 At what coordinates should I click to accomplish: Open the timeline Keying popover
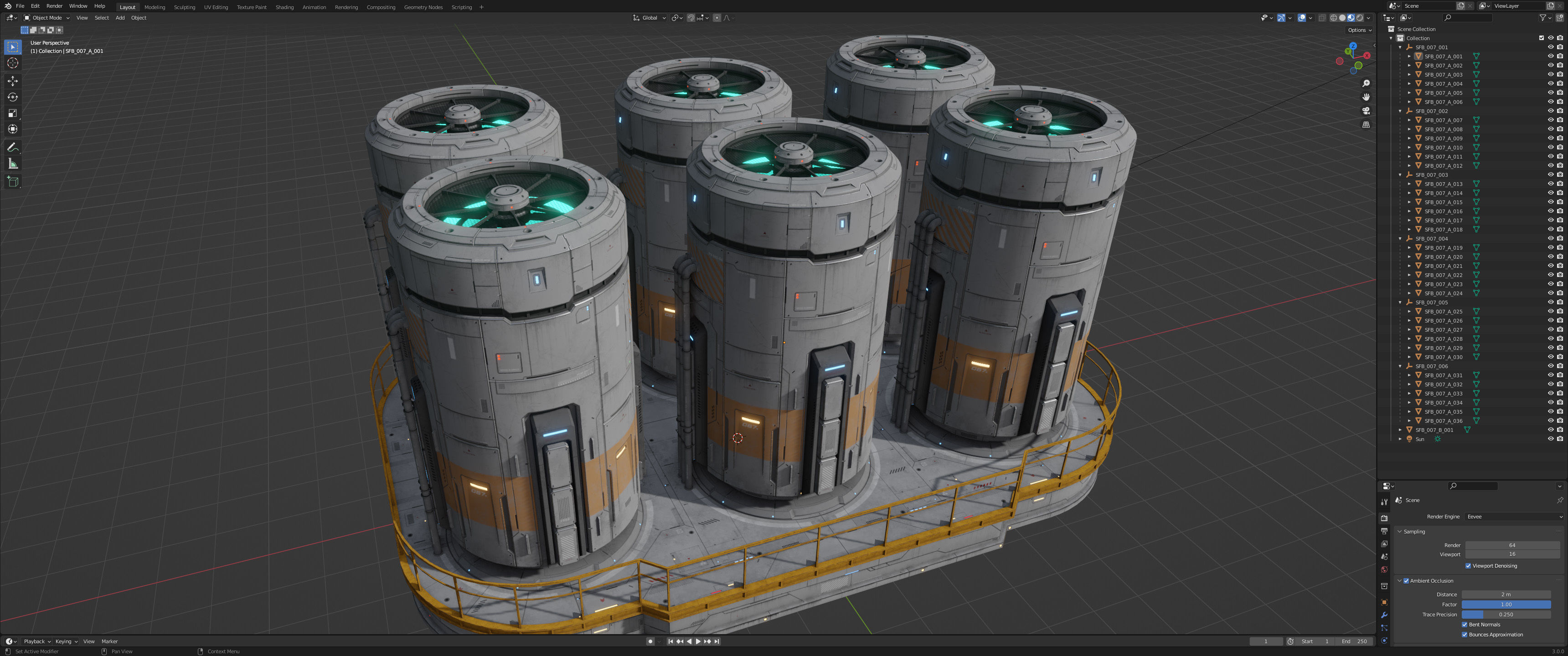67,641
